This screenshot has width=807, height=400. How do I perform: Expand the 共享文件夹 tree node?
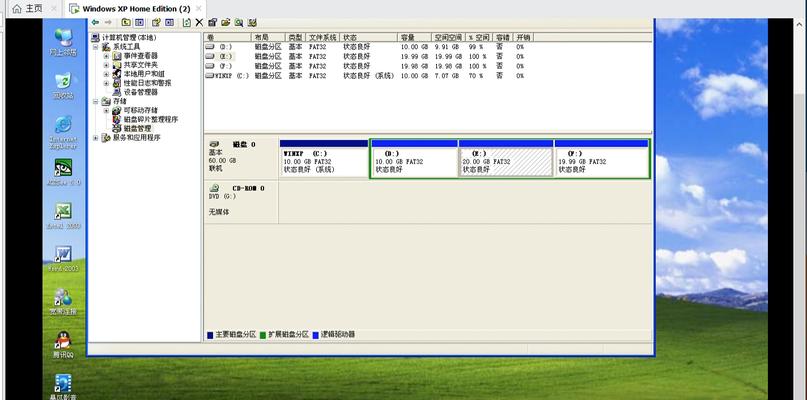coord(107,65)
